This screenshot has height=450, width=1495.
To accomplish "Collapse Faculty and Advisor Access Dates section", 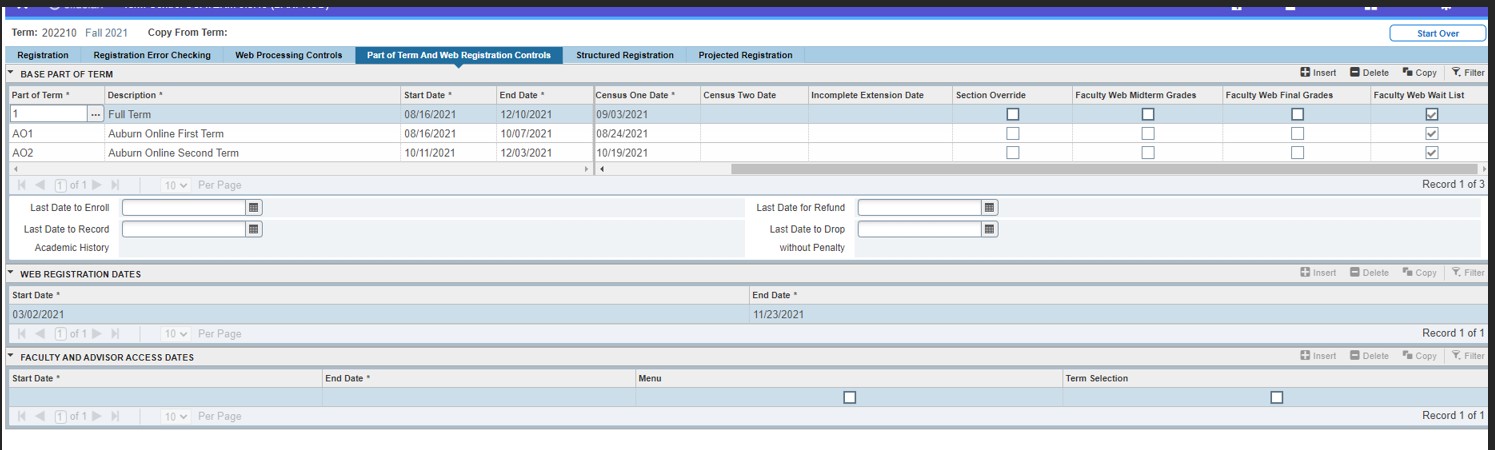I will click(x=11, y=357).
